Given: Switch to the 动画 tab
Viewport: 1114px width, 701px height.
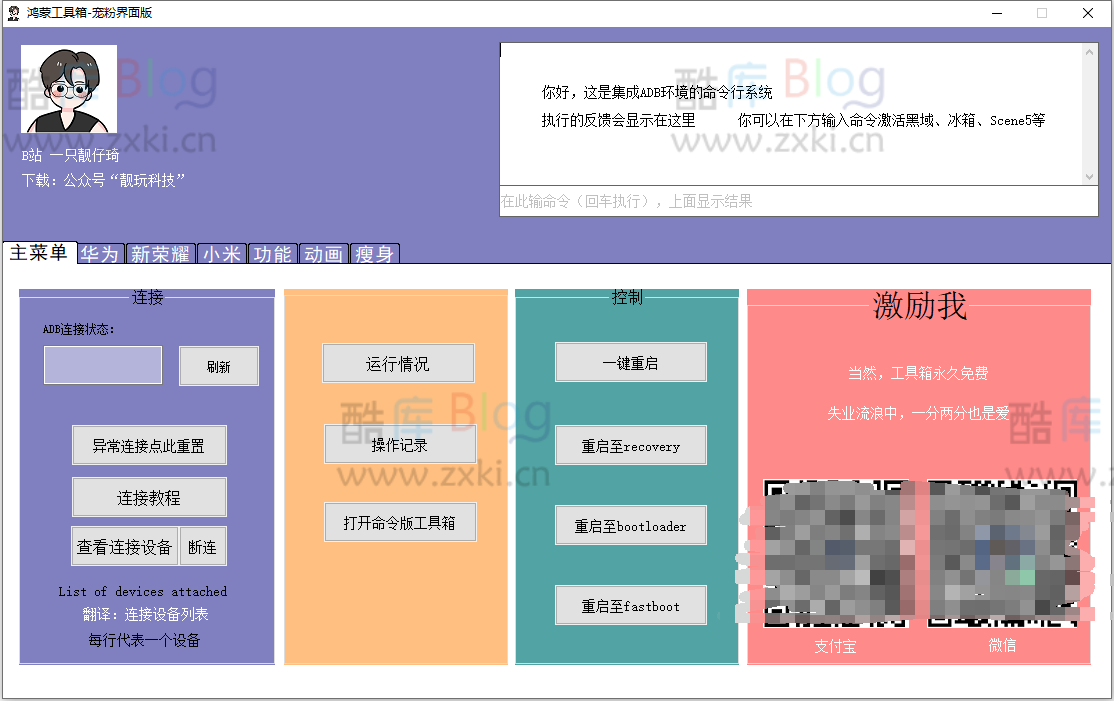Looking at the screenshot, I should coord(324,254).
